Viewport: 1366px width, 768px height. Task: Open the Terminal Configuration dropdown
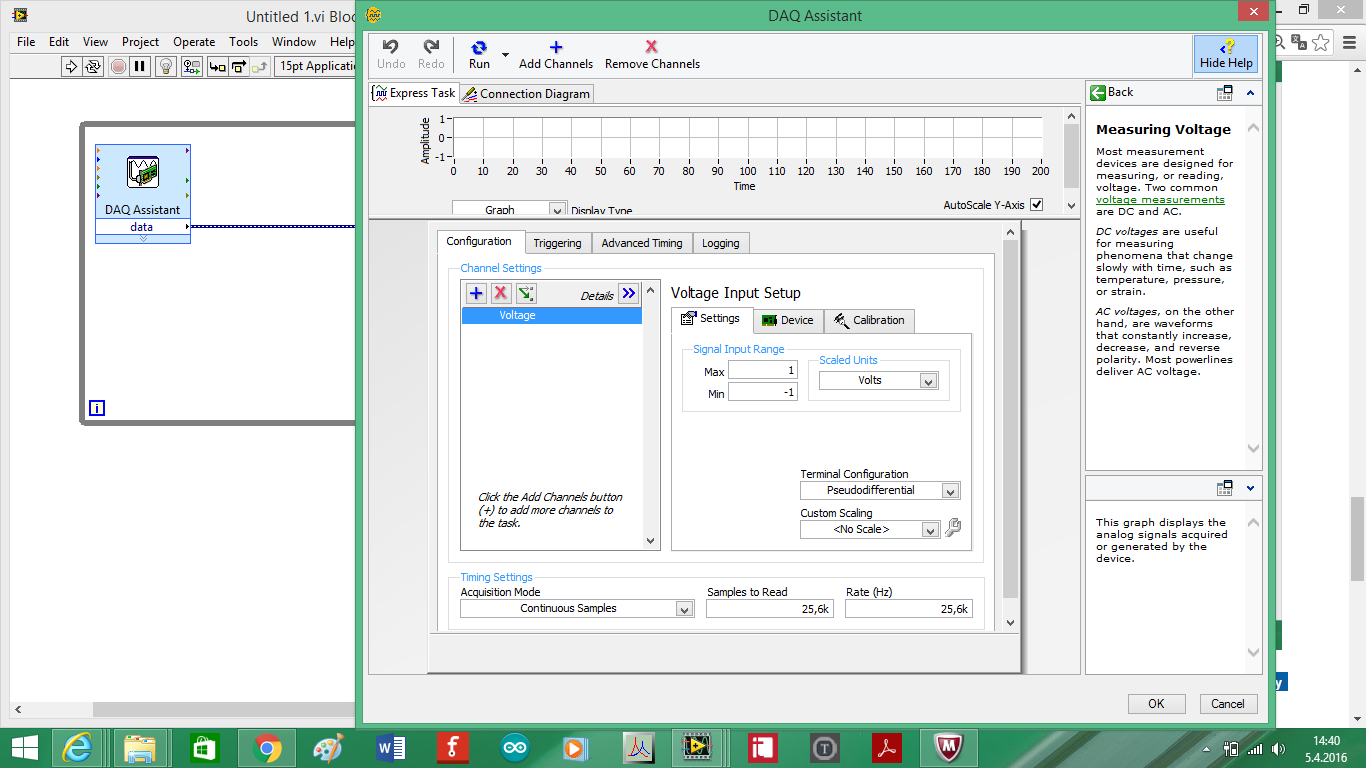[x=879, y=491]
